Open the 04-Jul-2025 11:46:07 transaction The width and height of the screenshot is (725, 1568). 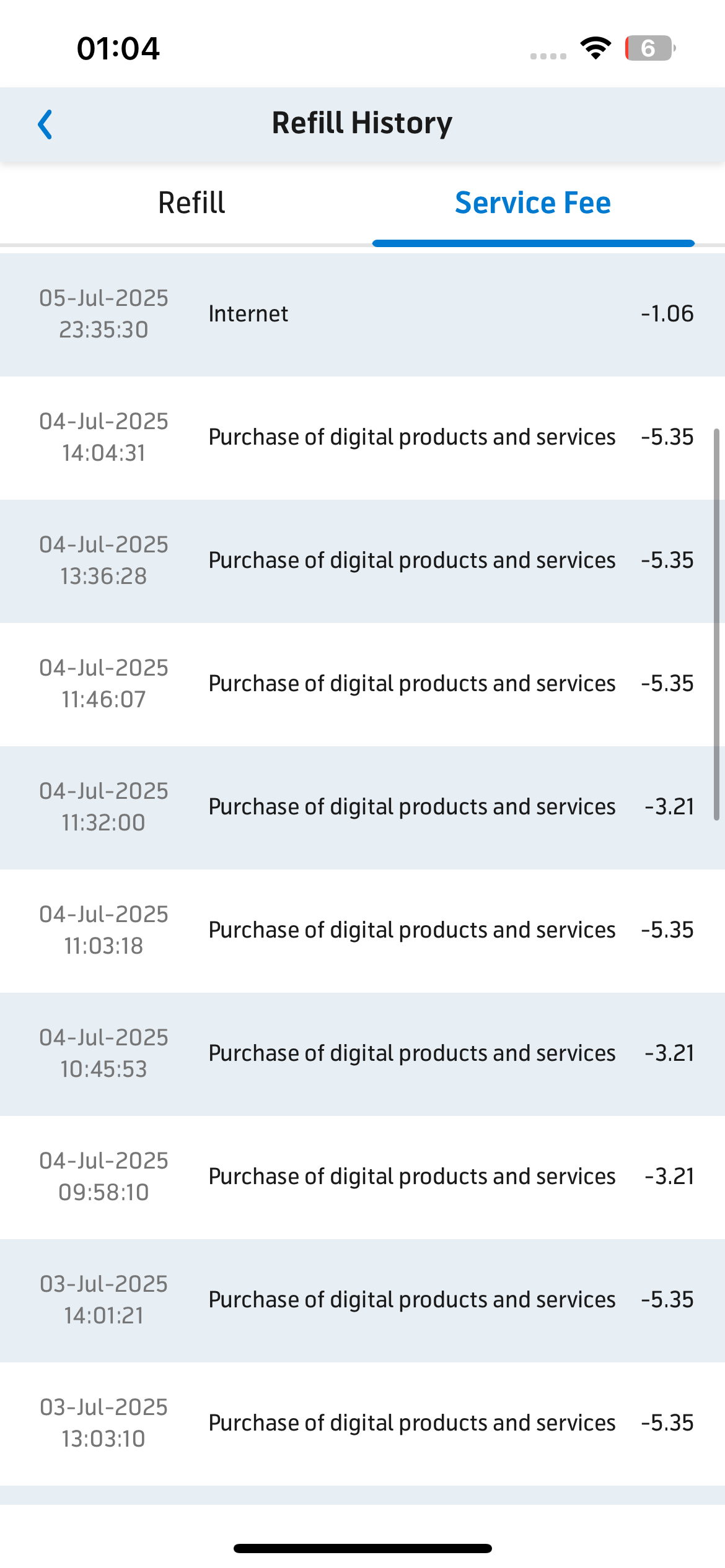362,684
